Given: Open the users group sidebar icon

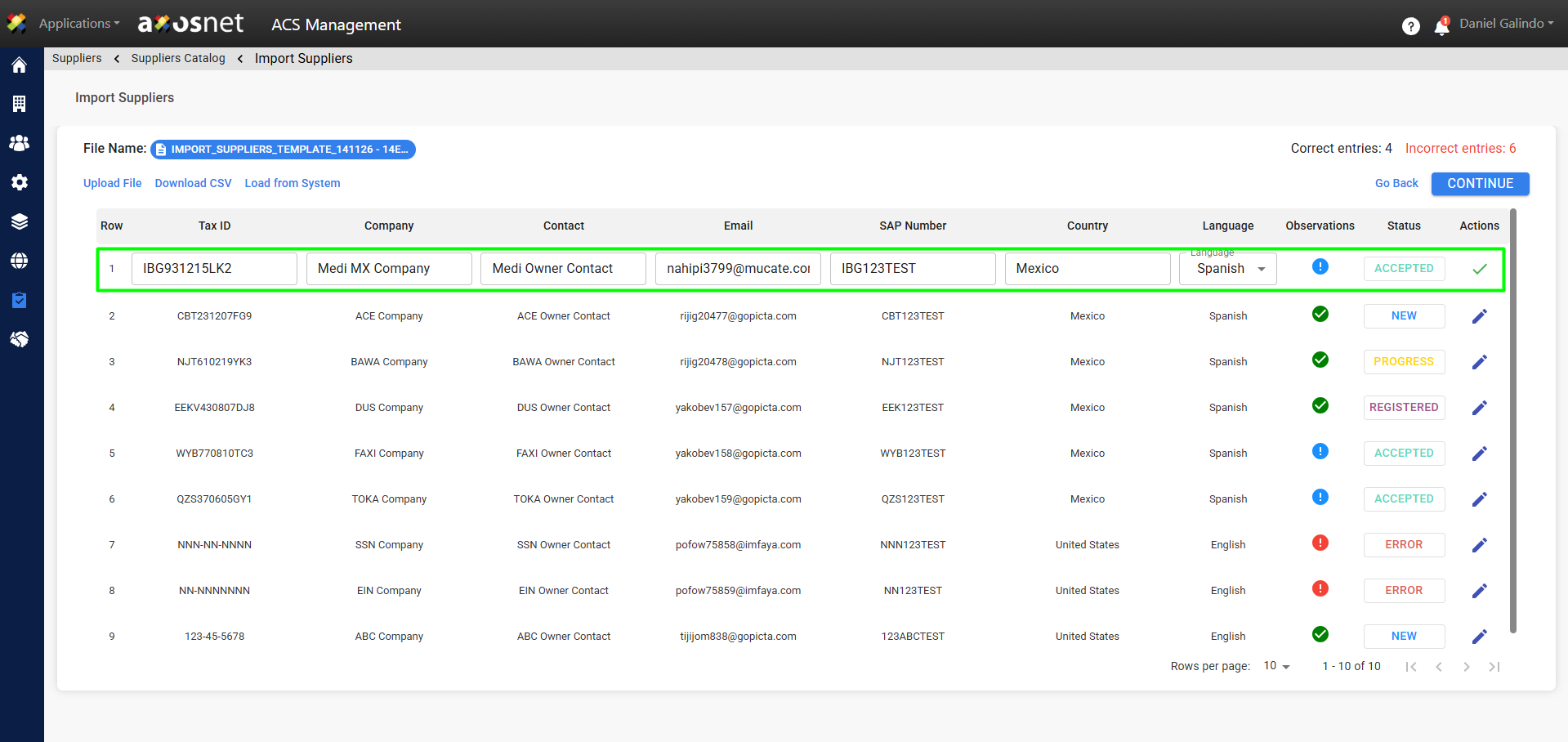Looking at the screenshot, I should tap(20, 143).
